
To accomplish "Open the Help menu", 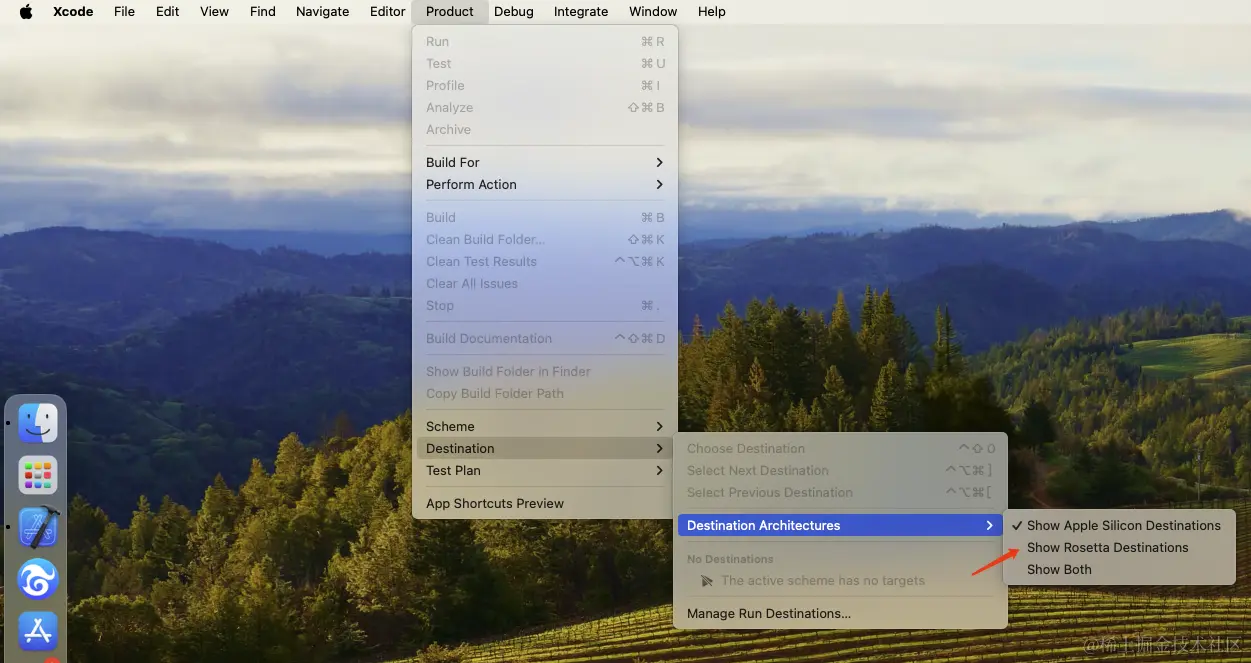I will (711, 11).
